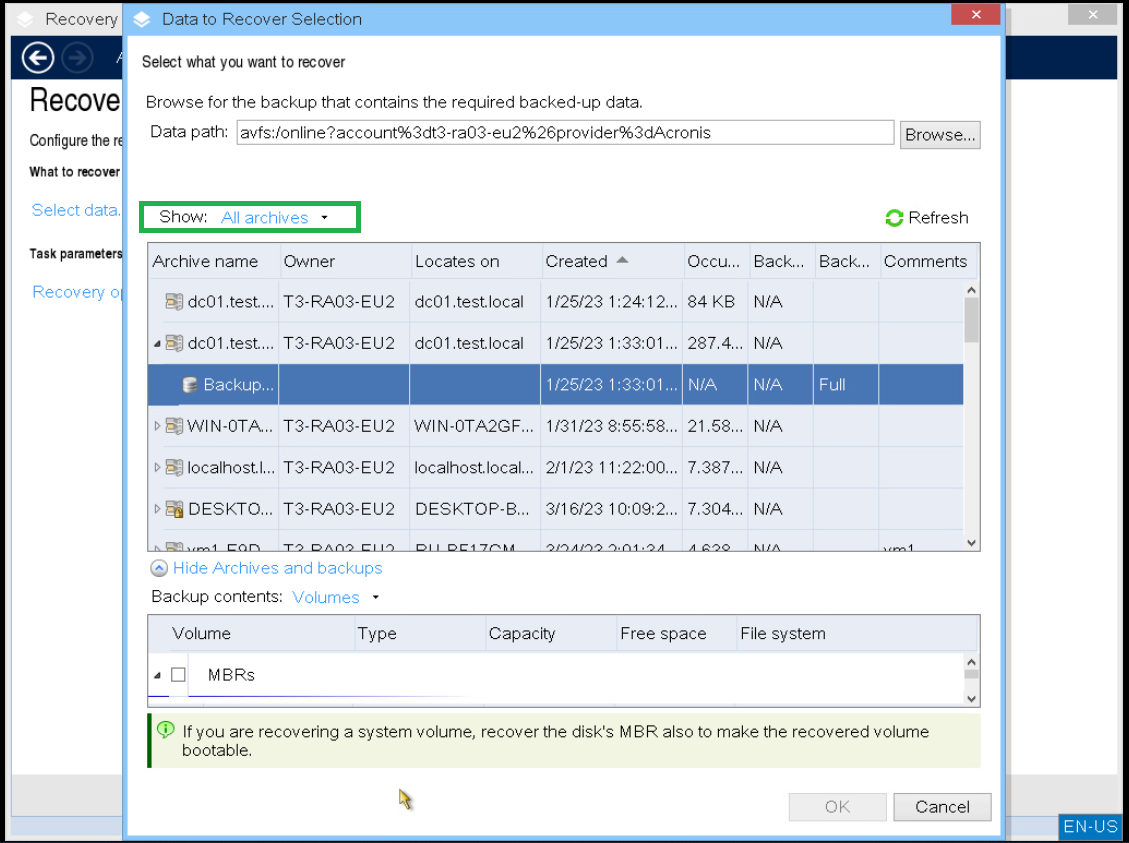Viewport: 1129px width, 843px height.
Task: Collapse the expanded dc01.test archive entry
Action: 154,343
